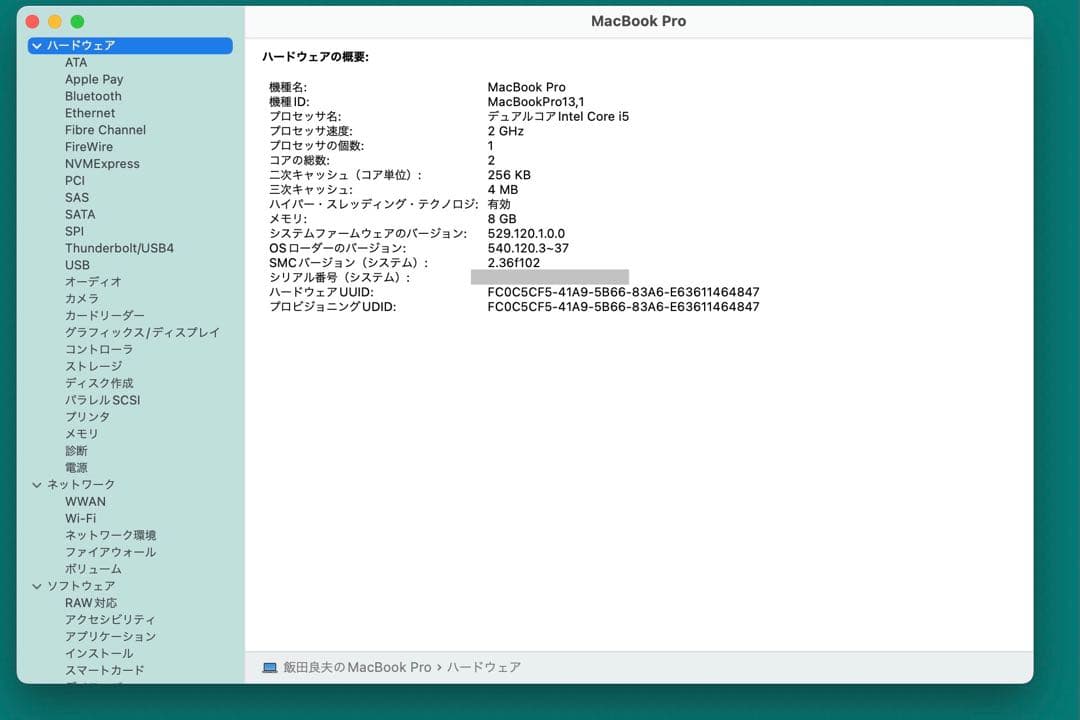This screenshot has width=1080, height=720.
Task: Select the highlighted ハードウェア category row
Action: [130, 45]
